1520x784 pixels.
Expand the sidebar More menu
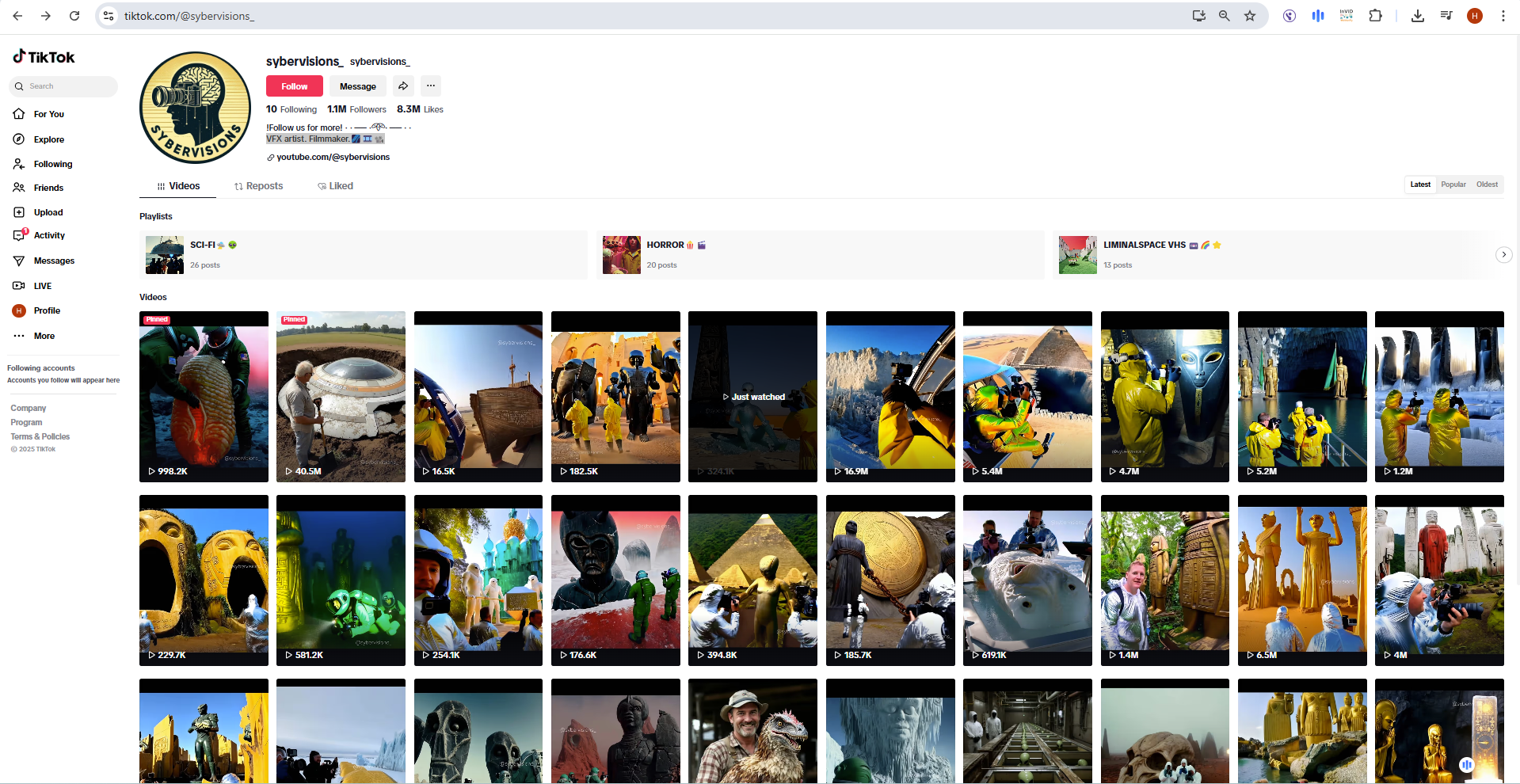(x=44, y=336)
